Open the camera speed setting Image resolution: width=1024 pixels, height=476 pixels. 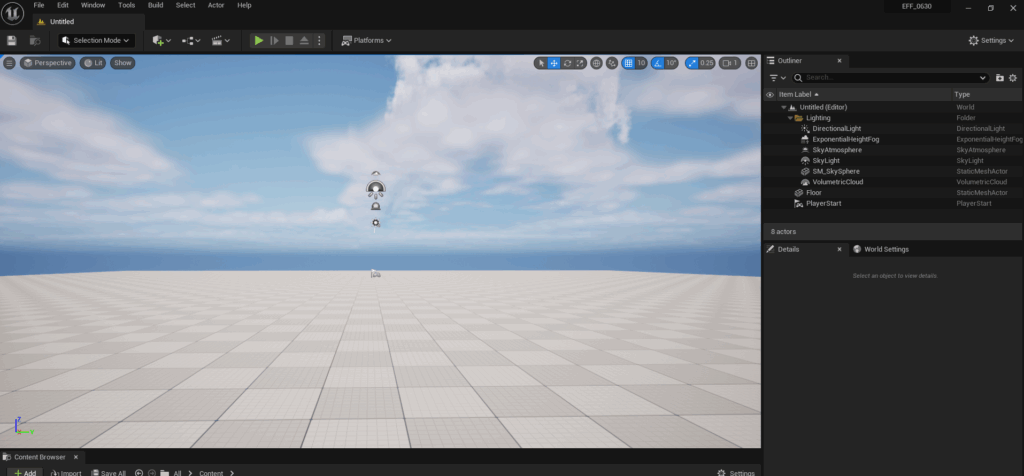(x=730, y=63)
